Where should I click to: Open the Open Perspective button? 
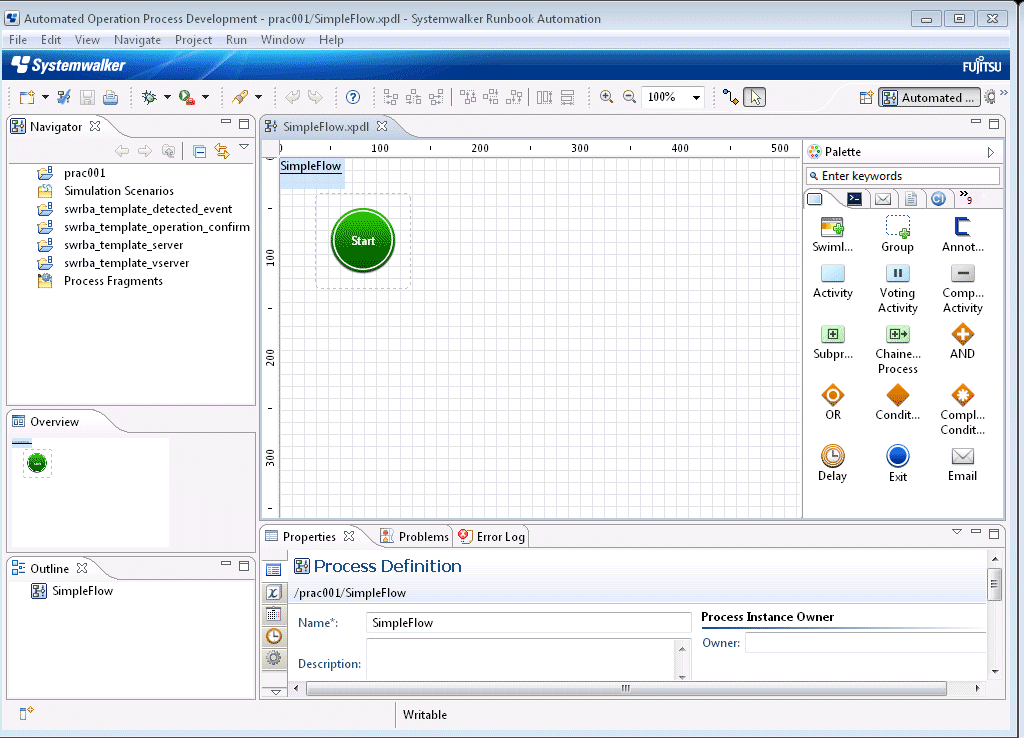[866, 97]
